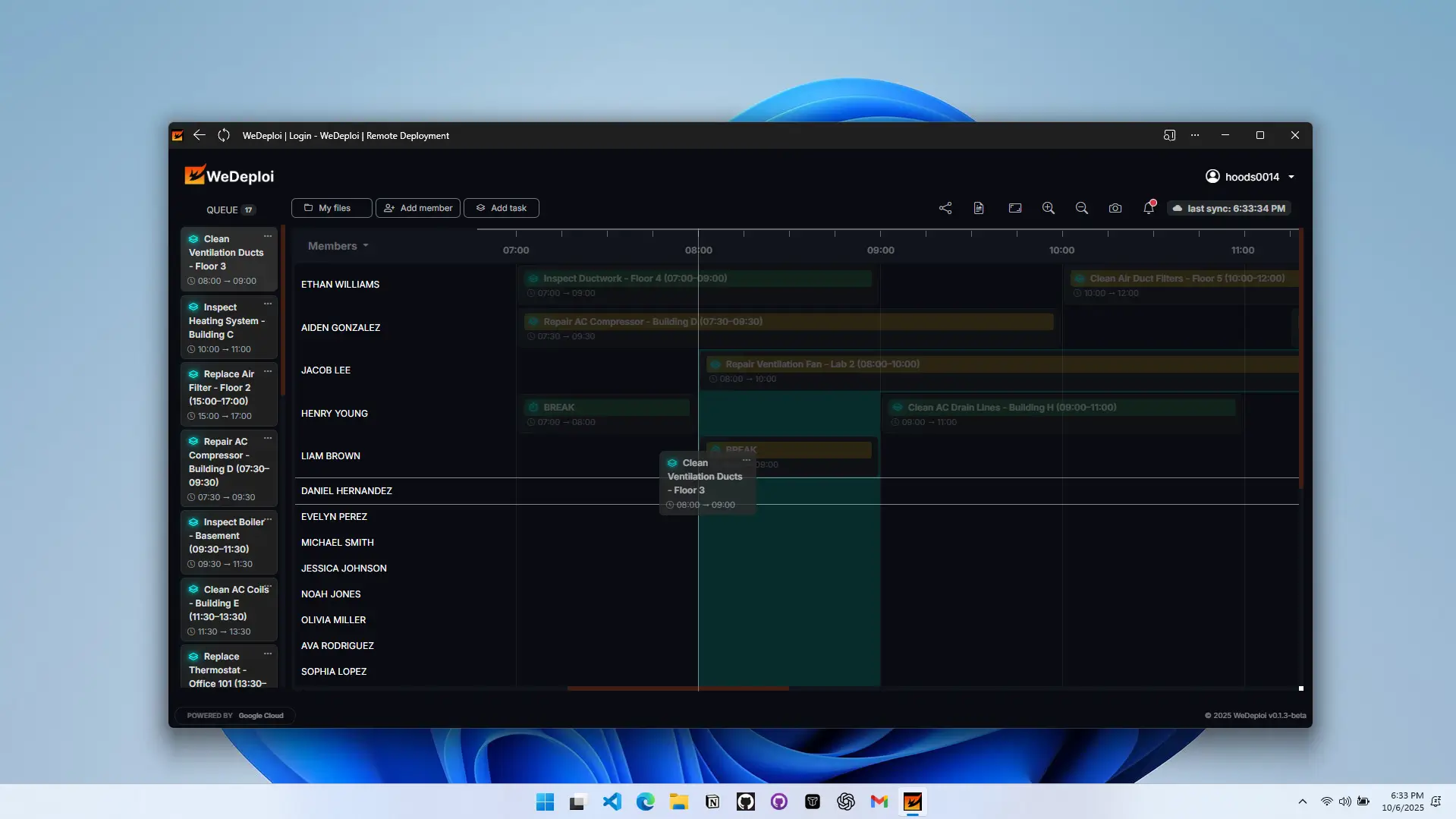Open the notifications bell
This screenshot has height=819, width=1456.
point(1149,208)
